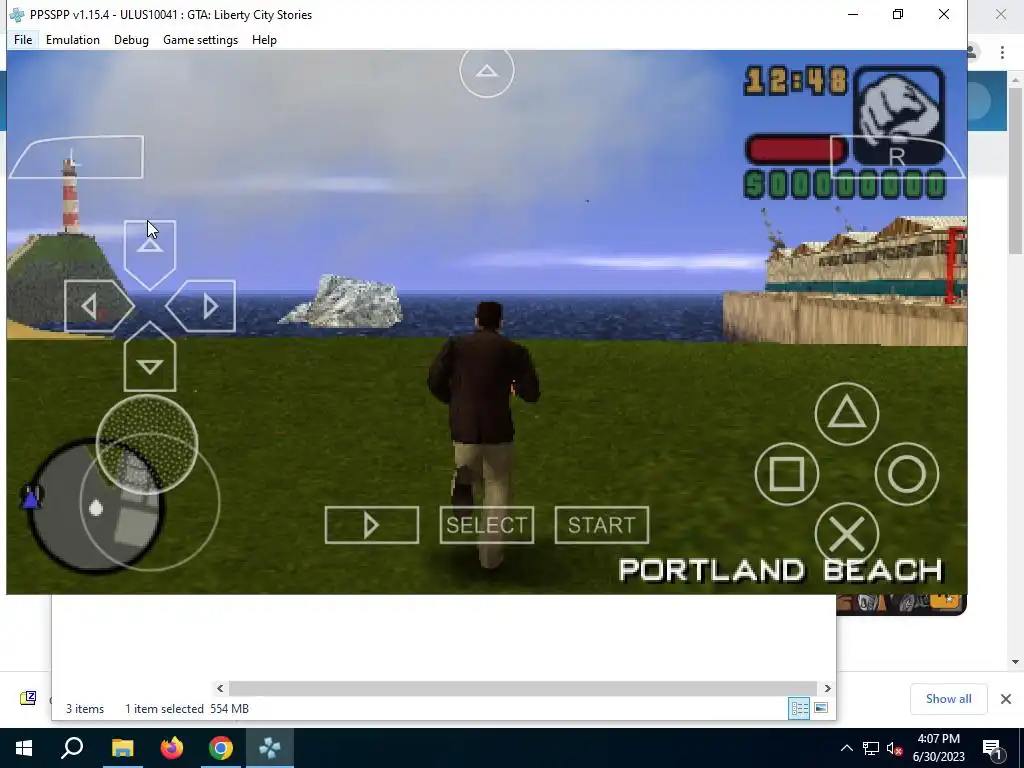
Task: Tap the D-pad down arrow
Action: click(150, 359)
